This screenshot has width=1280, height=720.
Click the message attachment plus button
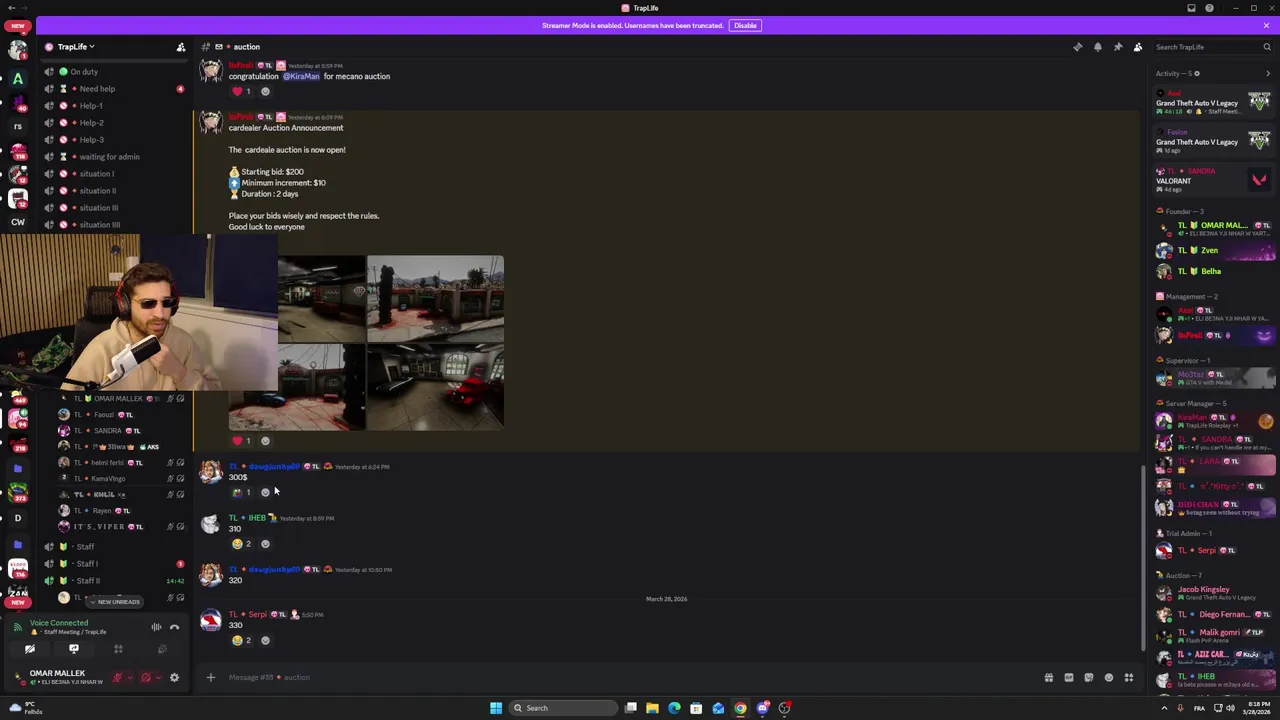click(210, 678)
